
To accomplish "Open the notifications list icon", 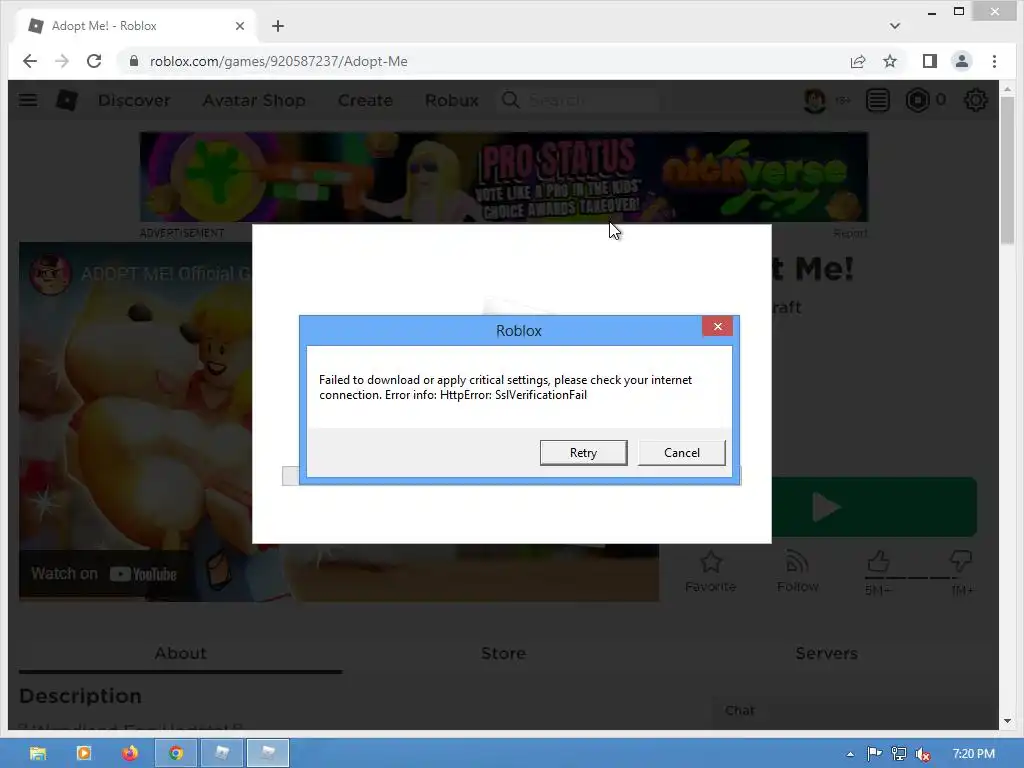I will point(878,101).
